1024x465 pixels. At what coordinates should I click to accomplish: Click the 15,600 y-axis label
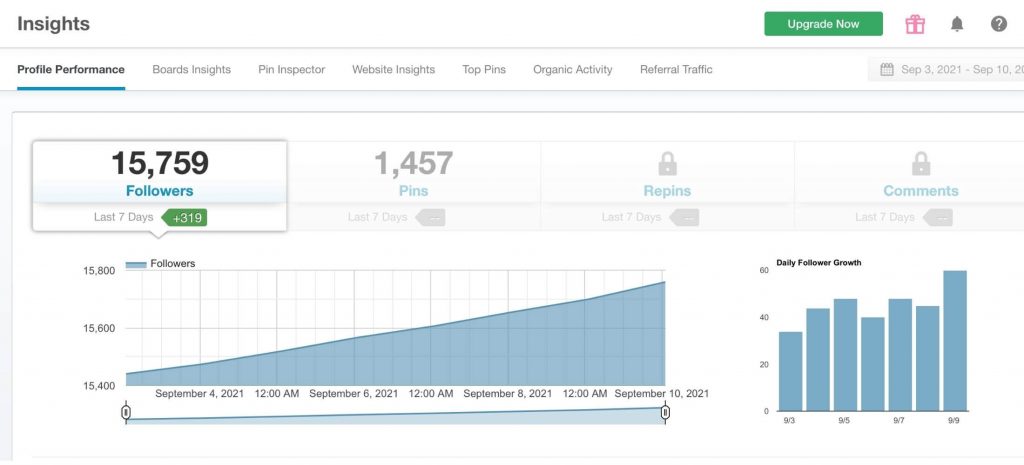(99, 329)
